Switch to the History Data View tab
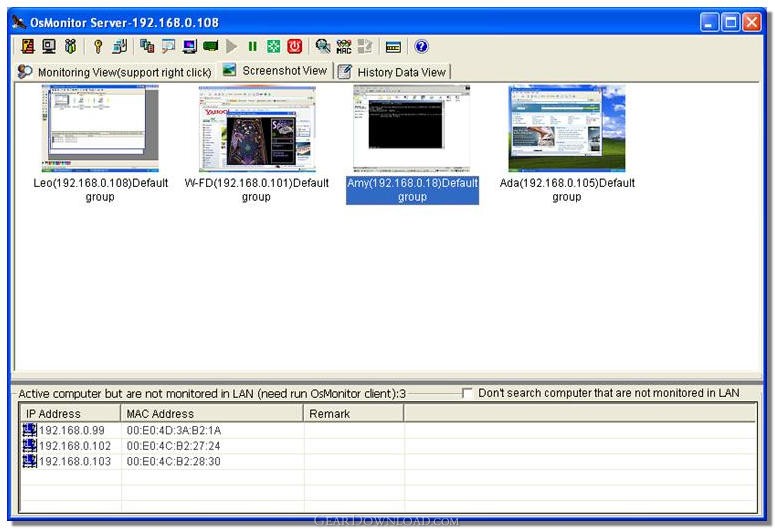 tap(393, 72)
